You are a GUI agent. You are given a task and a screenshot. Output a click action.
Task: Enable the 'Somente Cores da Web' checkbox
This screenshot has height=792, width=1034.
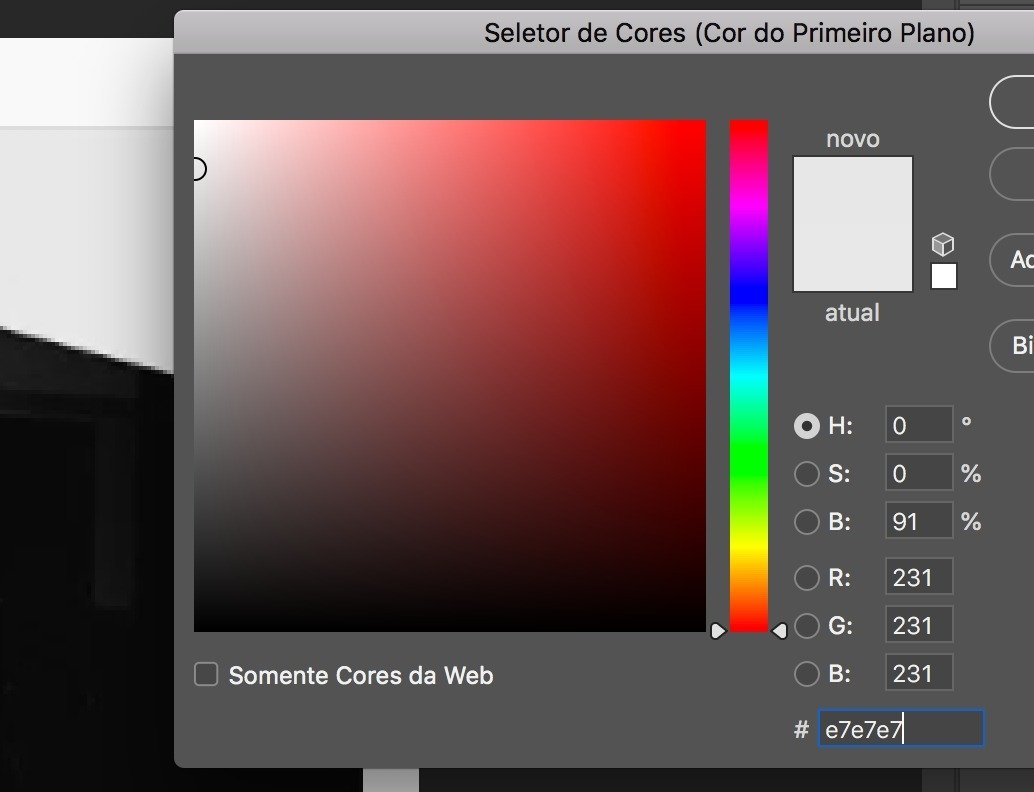pos(205,674)
